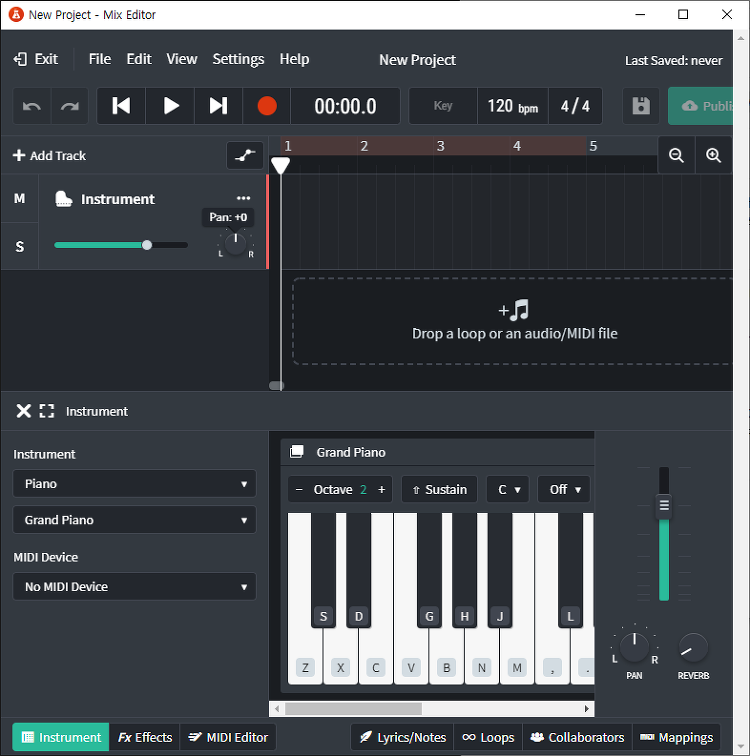Click the REVERB knob
Screen dimensions: 750x756
(x=693, y=647)
